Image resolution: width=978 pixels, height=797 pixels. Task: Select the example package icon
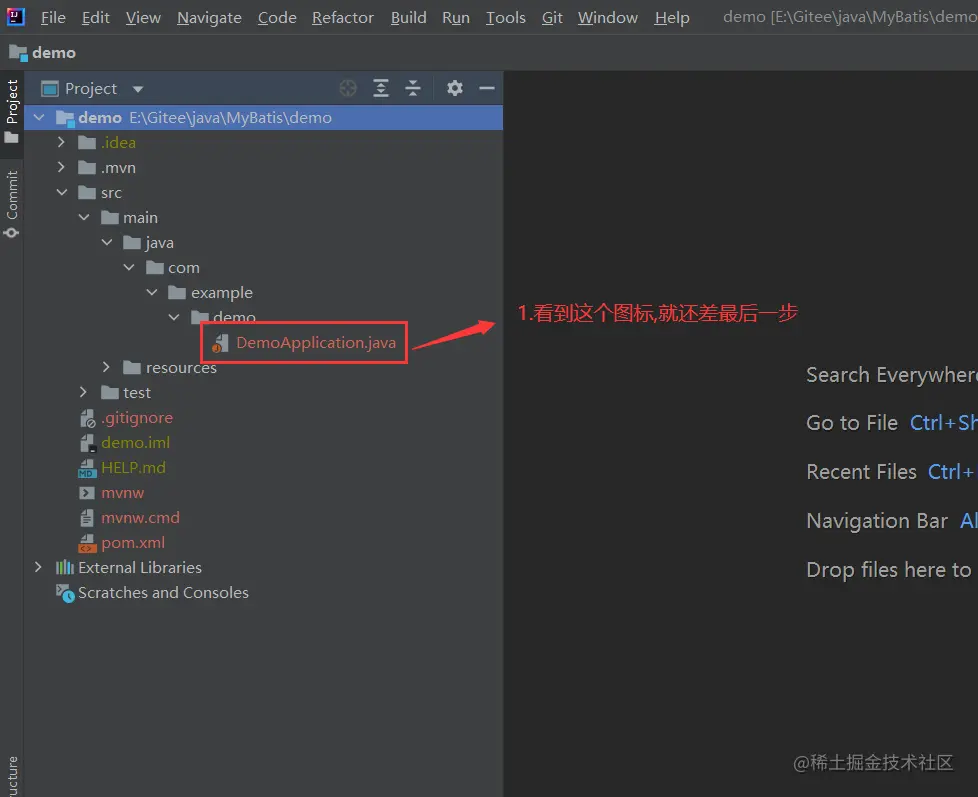[177, 292]
